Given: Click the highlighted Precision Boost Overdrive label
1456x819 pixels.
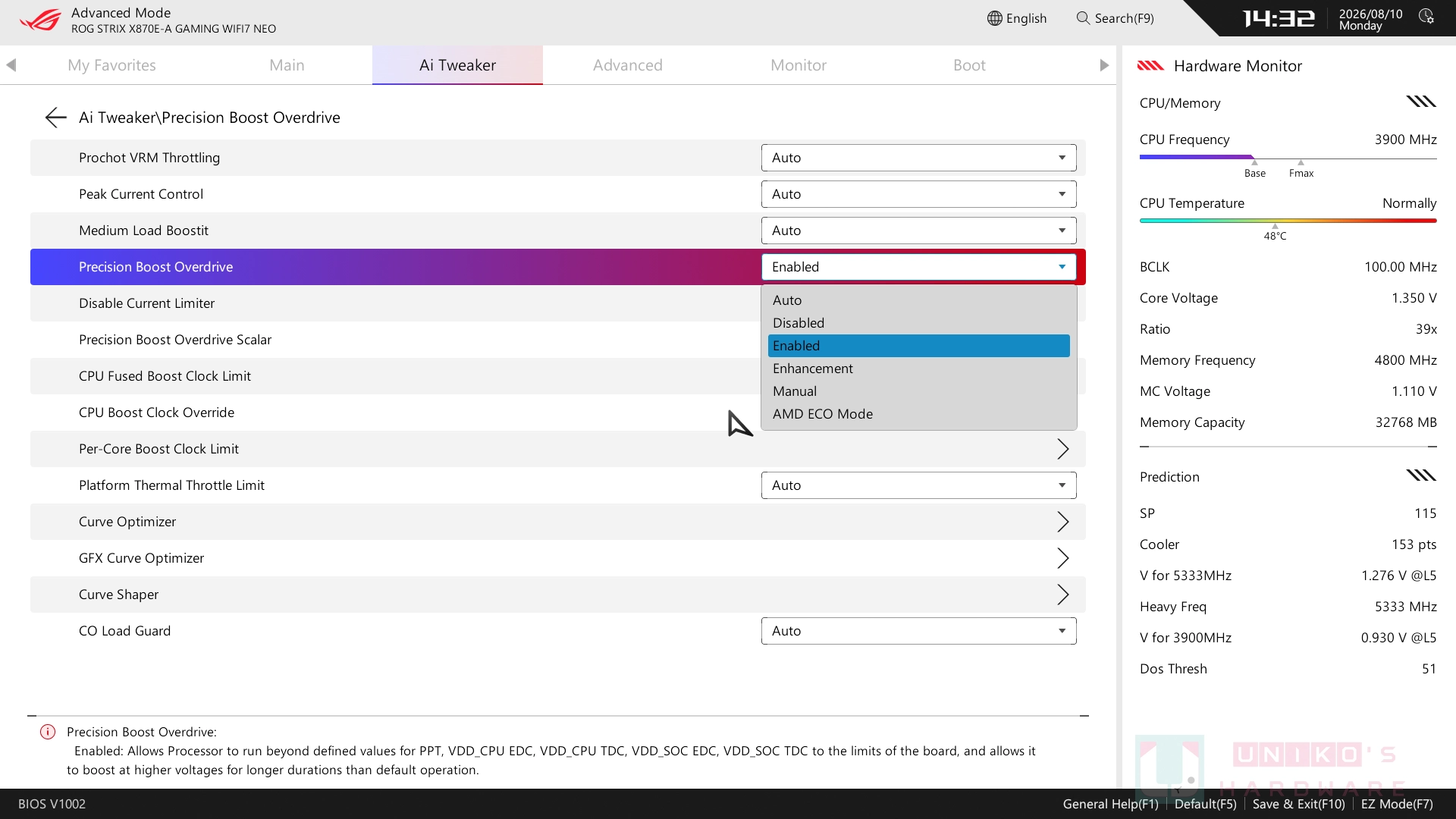Looking at the screenshot, I should [x=155, y=267].
